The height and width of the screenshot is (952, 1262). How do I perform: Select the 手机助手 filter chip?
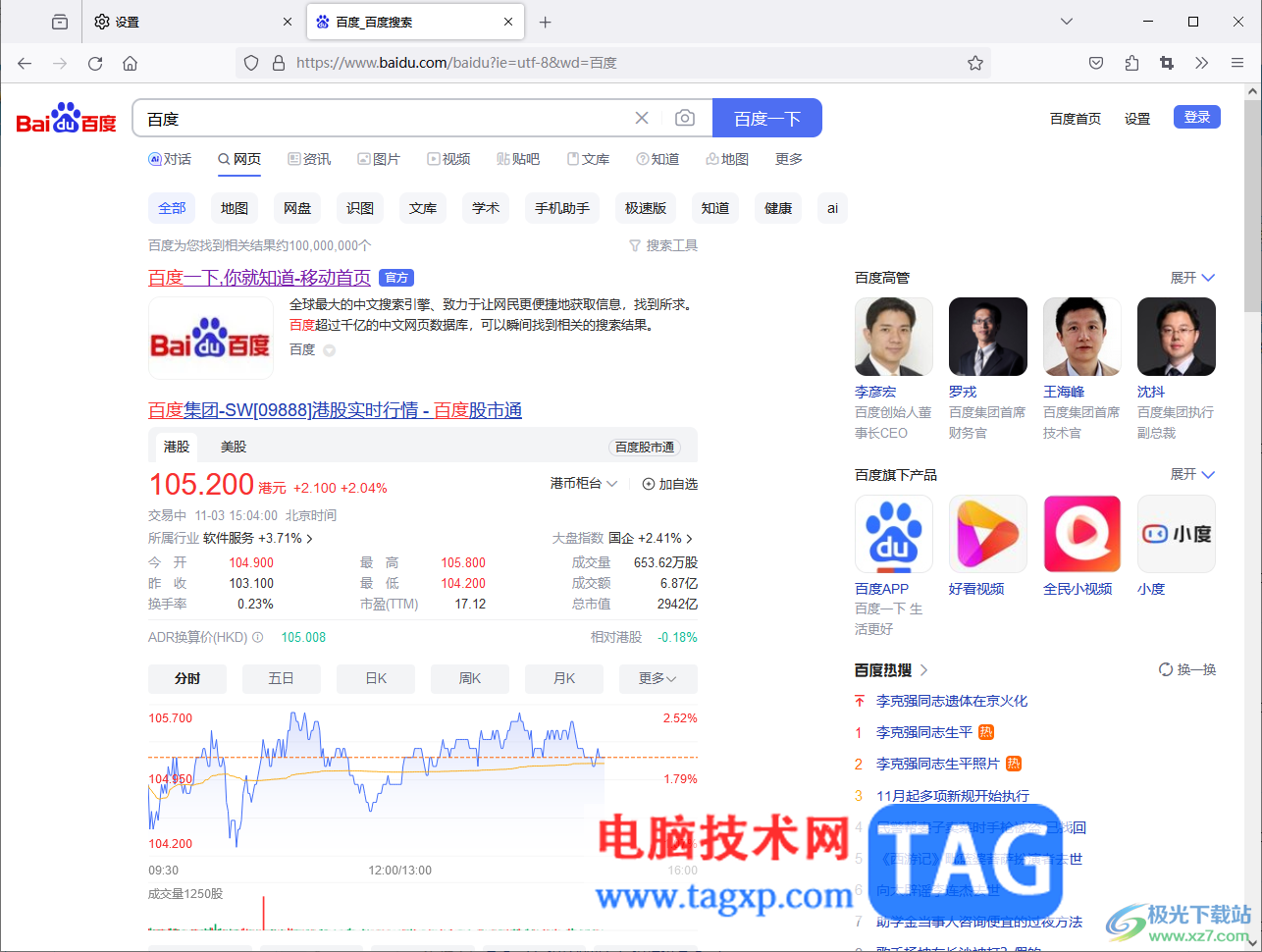(x=562, y=208)
